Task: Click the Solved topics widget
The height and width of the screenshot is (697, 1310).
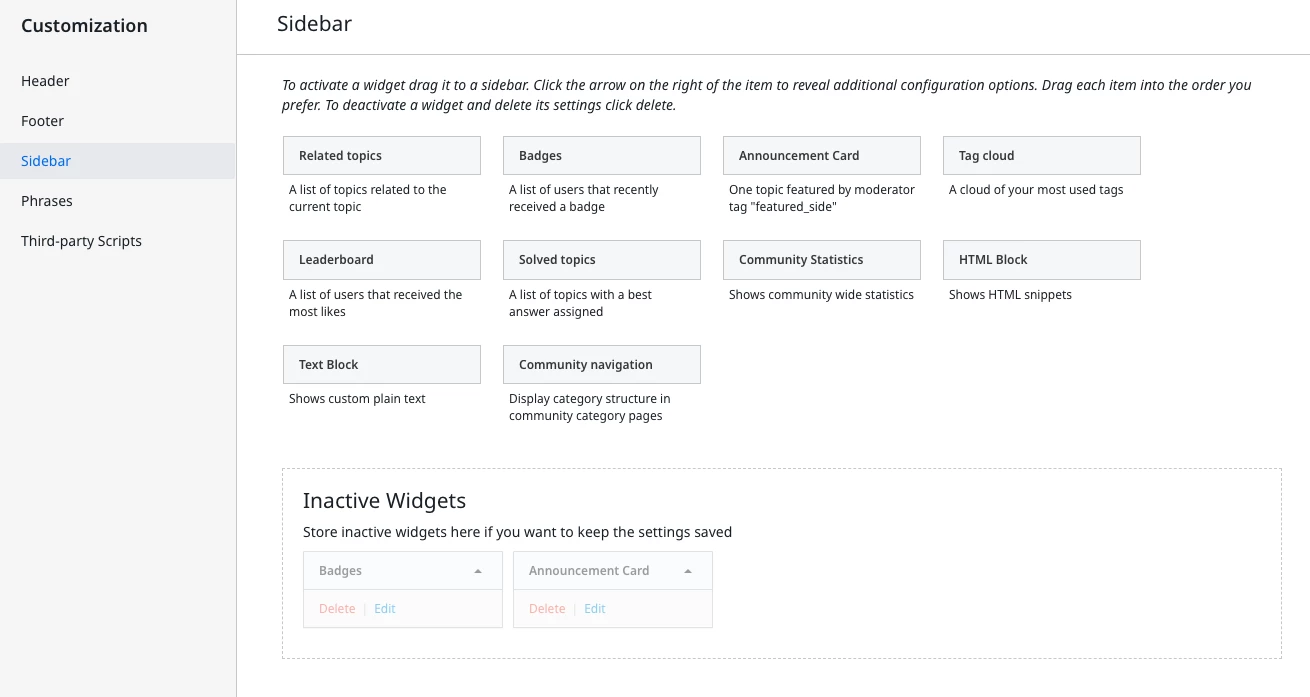Action: (601, 260)
